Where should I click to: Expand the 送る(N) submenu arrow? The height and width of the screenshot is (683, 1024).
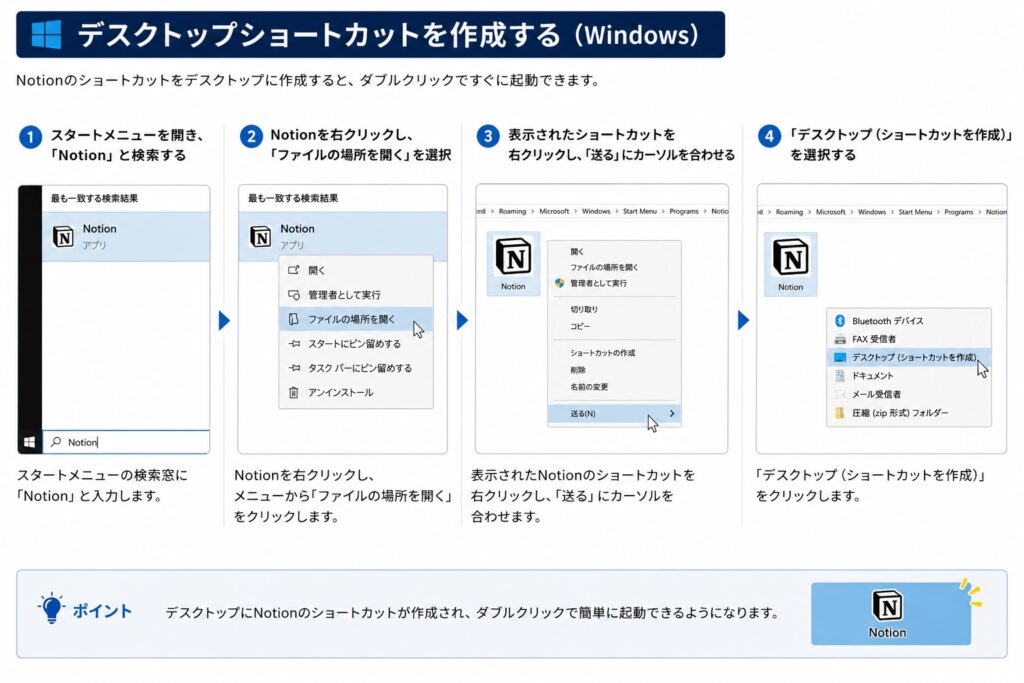coord(672,413)
